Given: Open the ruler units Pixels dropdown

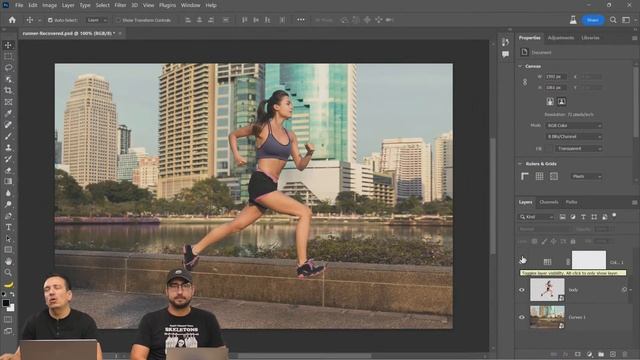Looking at the screenshot, I should 587,176.
